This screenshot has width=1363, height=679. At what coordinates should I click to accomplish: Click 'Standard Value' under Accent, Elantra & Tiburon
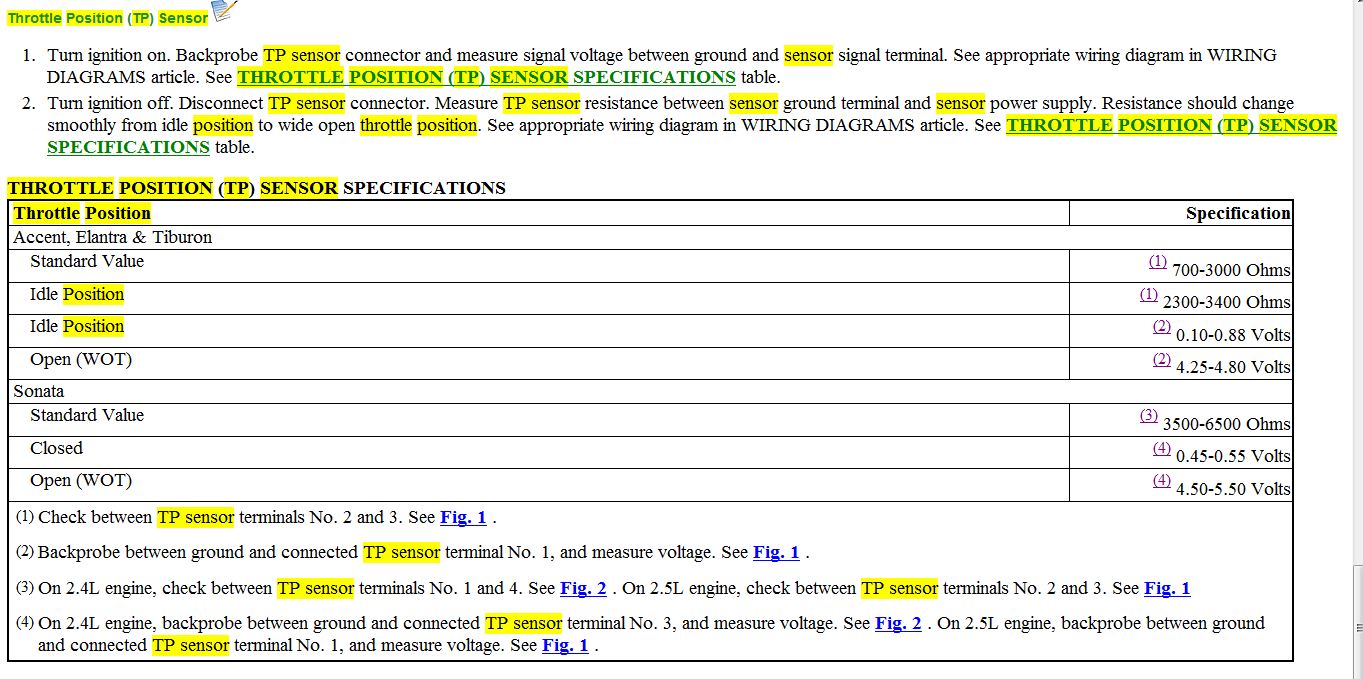[x=87, y=261]
